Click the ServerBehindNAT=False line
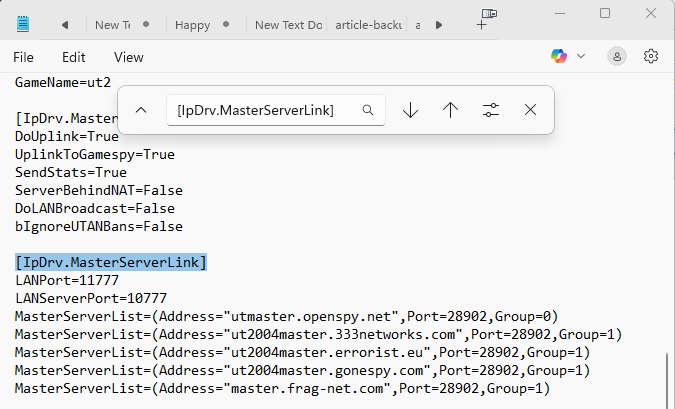The image size is (675, 409). tap(99, 191)
